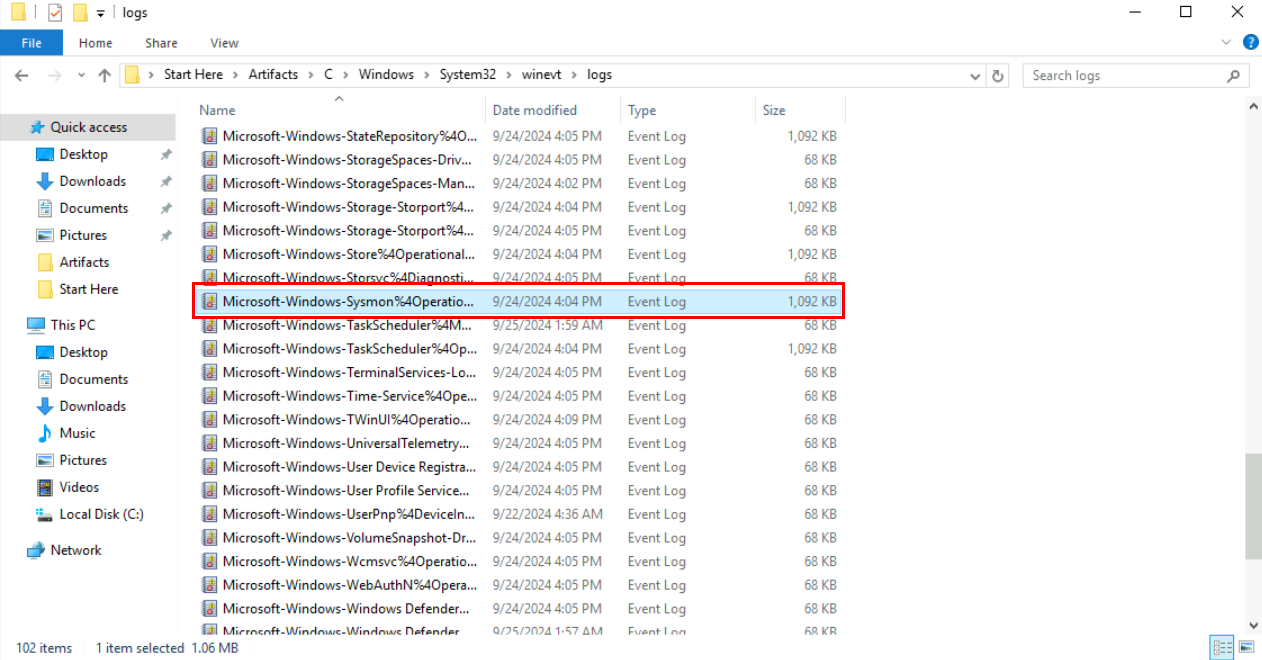Open Recent locations dropdown arrow
This screenshot has height=660, width=1262.
coord(79,75)
